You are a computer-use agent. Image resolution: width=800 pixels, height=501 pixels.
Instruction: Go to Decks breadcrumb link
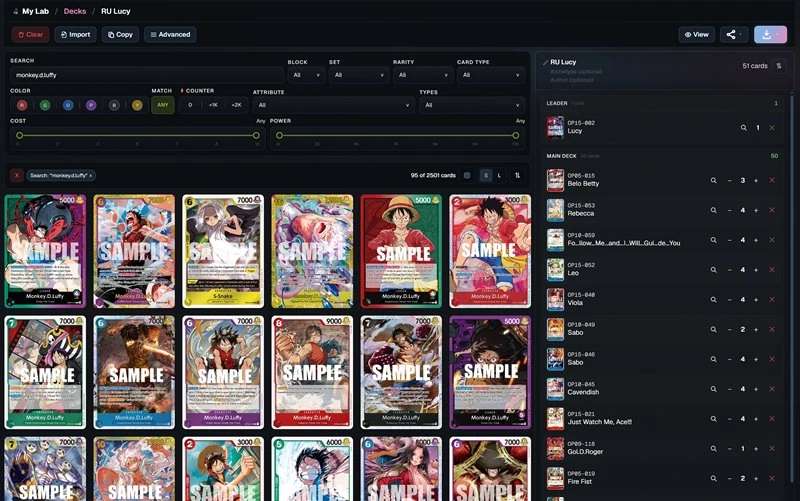(74, 11)
